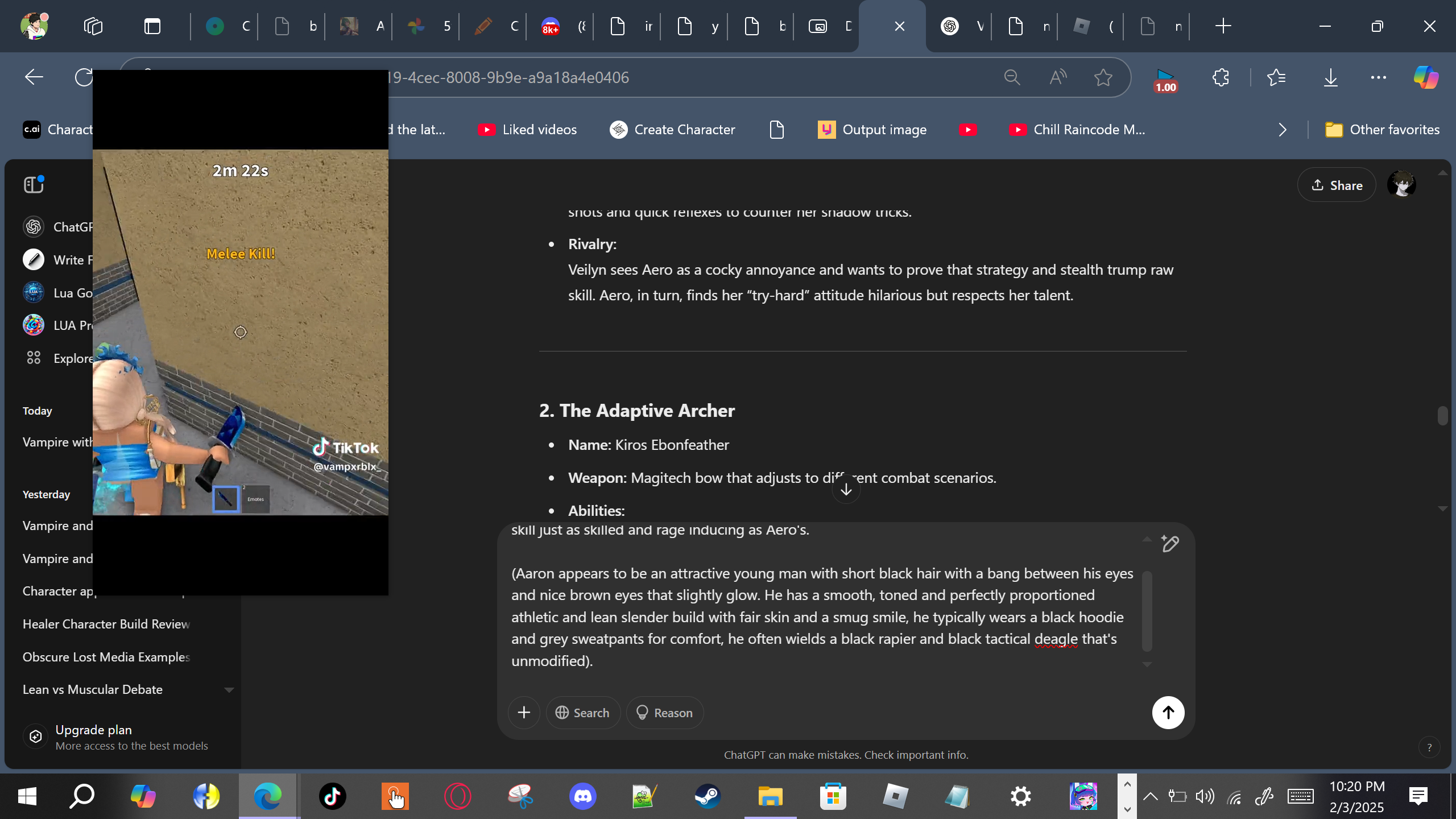Refresh the current page
Image resolution: width=1456 pixels, height=819 pixels.
coord(84,77)
